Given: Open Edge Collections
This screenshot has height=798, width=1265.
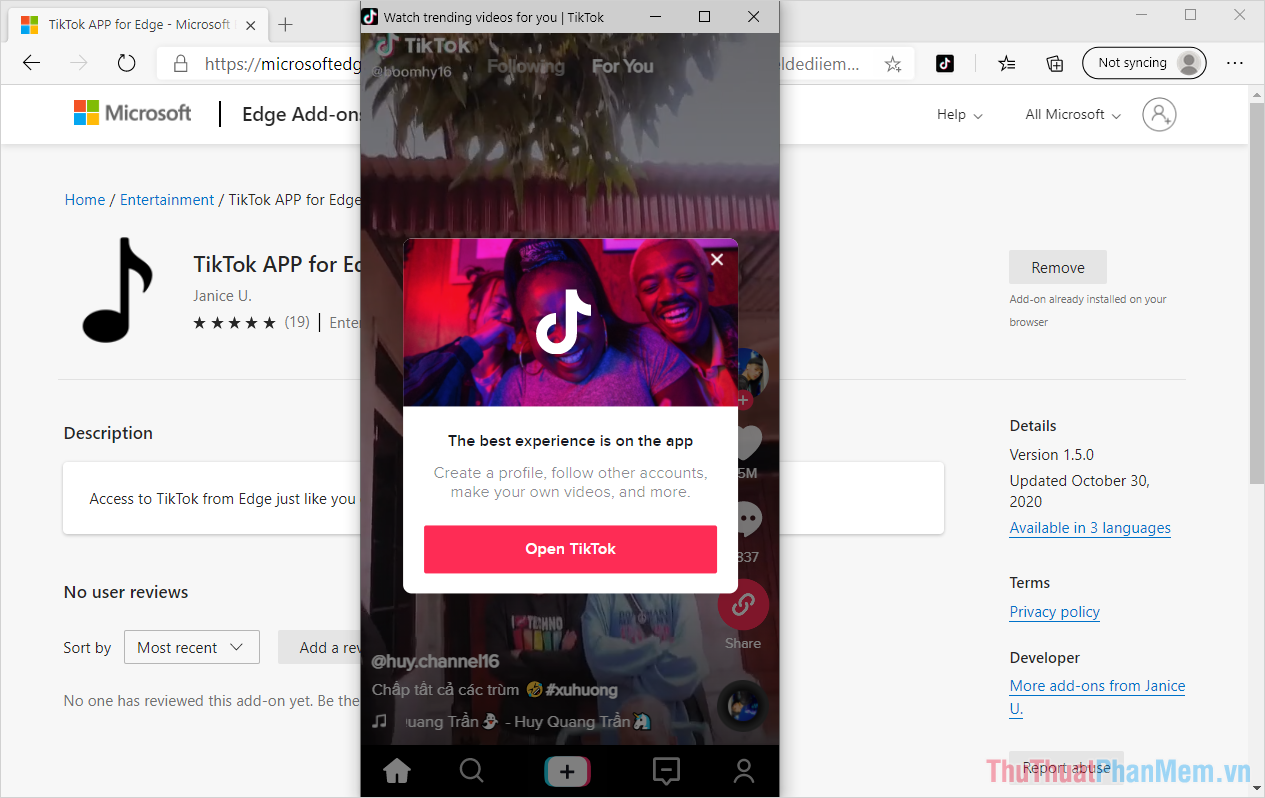Looking at the screenshot, I should pos(1054,63).
